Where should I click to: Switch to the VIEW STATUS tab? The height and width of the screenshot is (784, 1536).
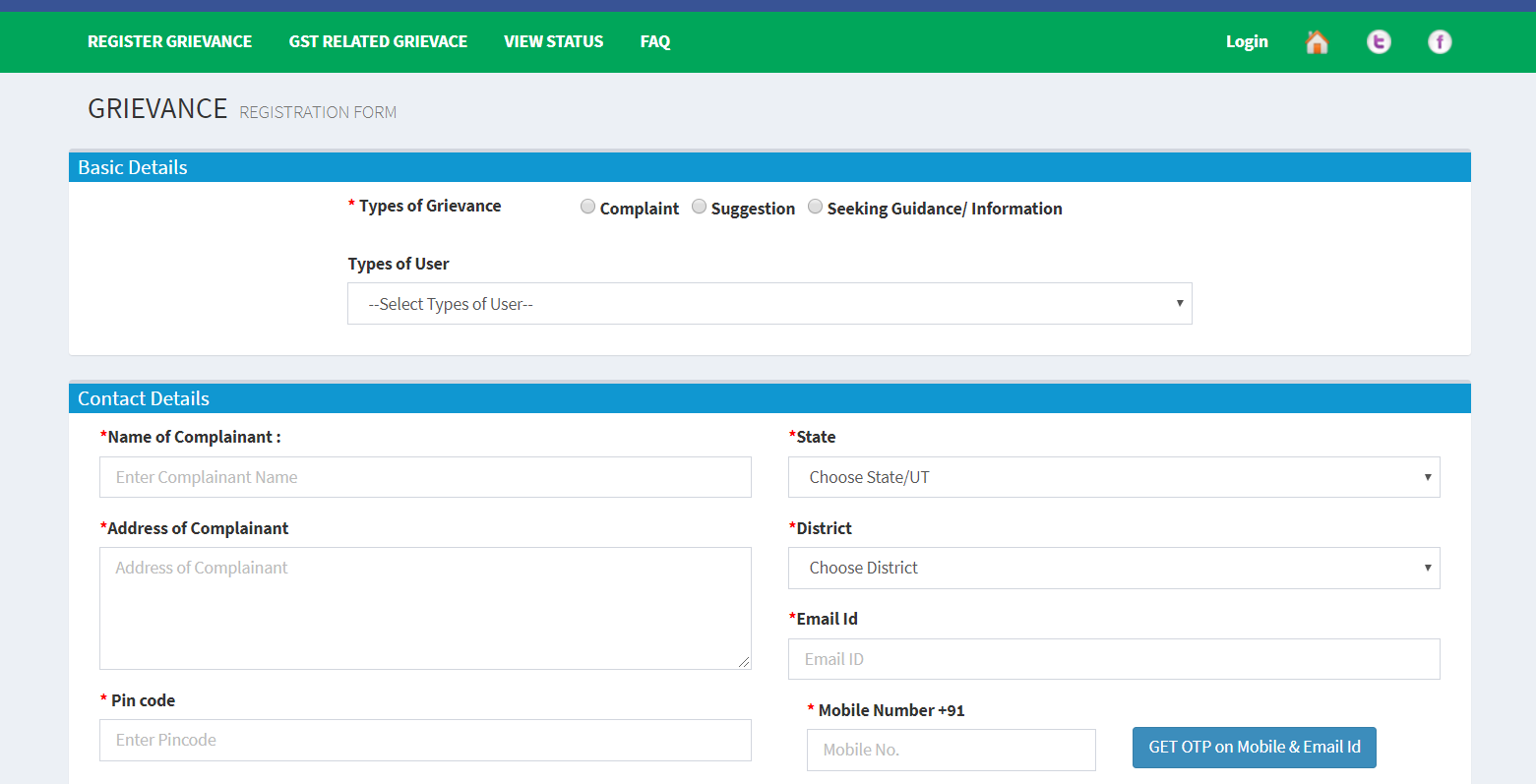coord(553,41)
